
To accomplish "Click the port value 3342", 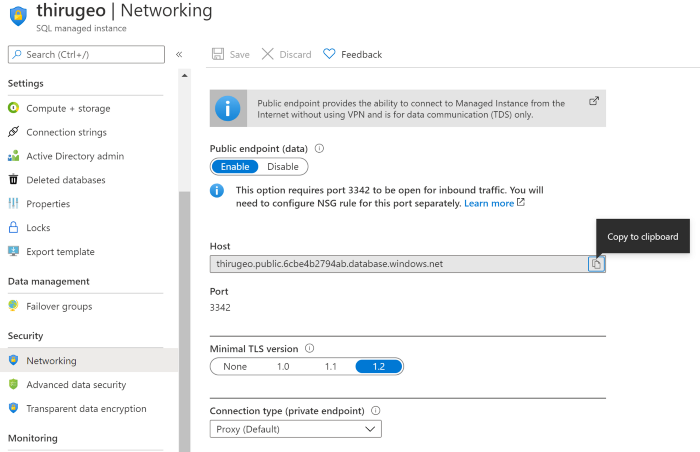I will point(220,307).
